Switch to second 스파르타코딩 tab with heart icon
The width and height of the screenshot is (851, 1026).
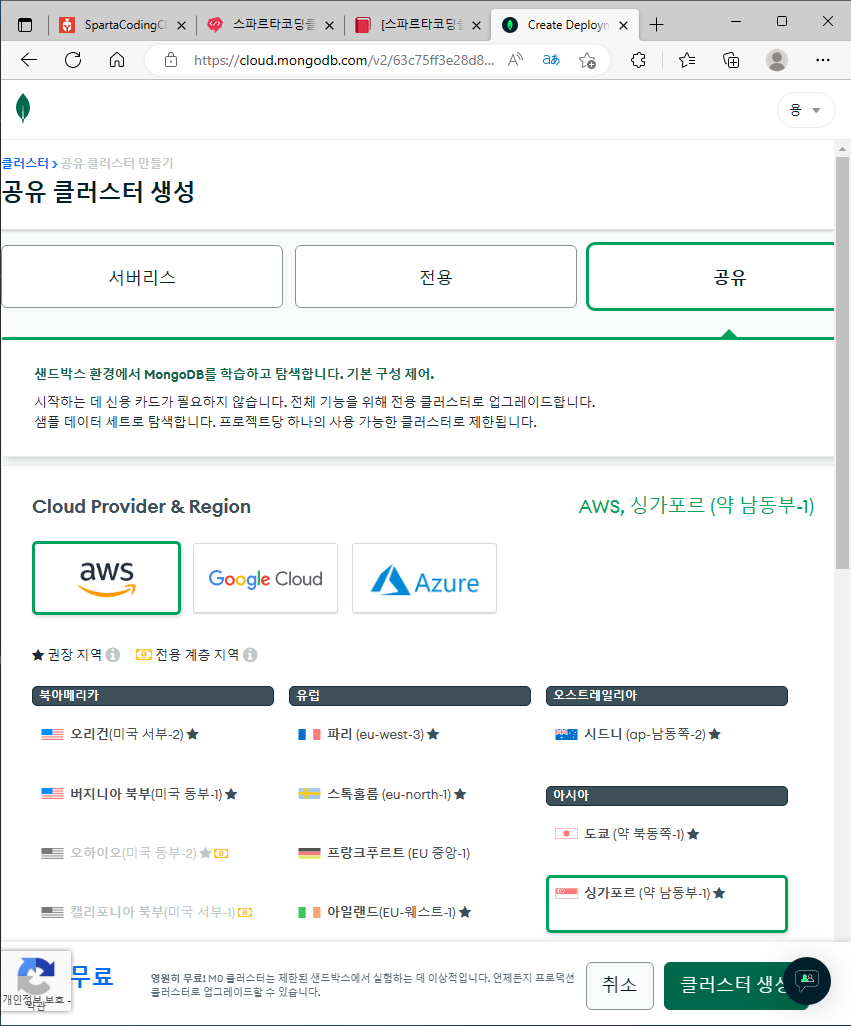(x=270, y=25)
